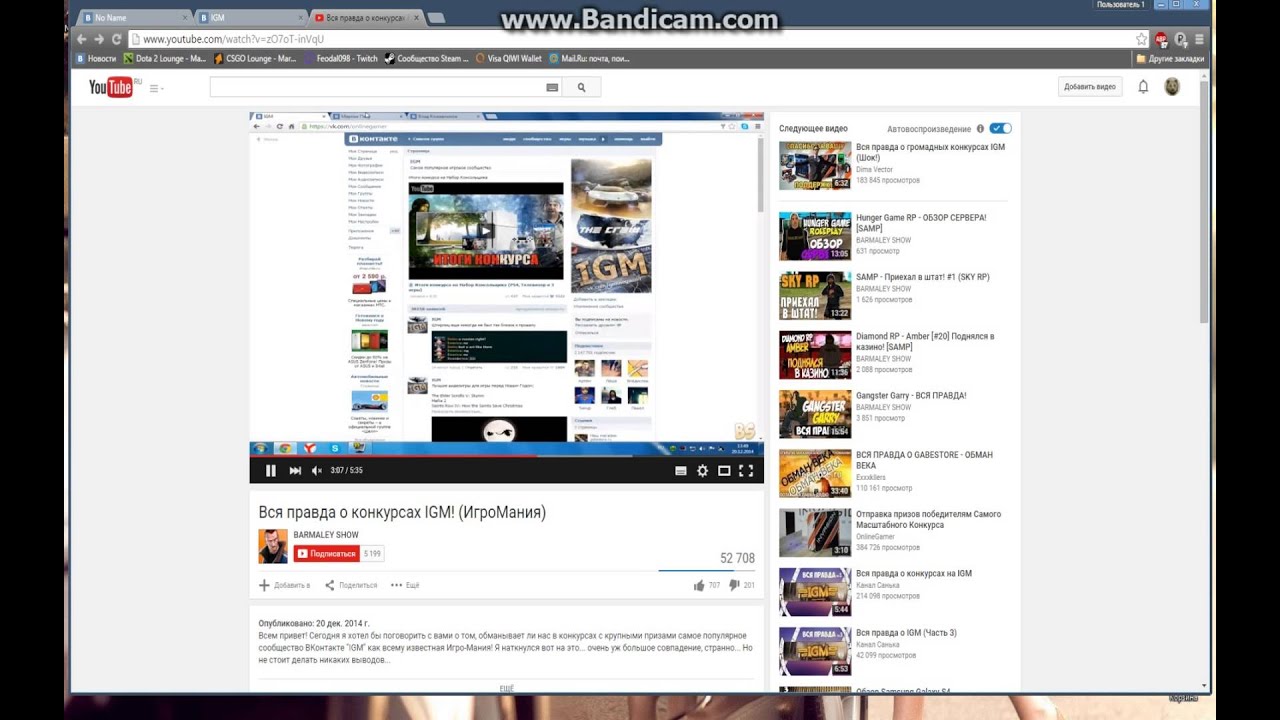Like the video thumbs up
This screenshot has width=1280, height=720.
point(707,585)
